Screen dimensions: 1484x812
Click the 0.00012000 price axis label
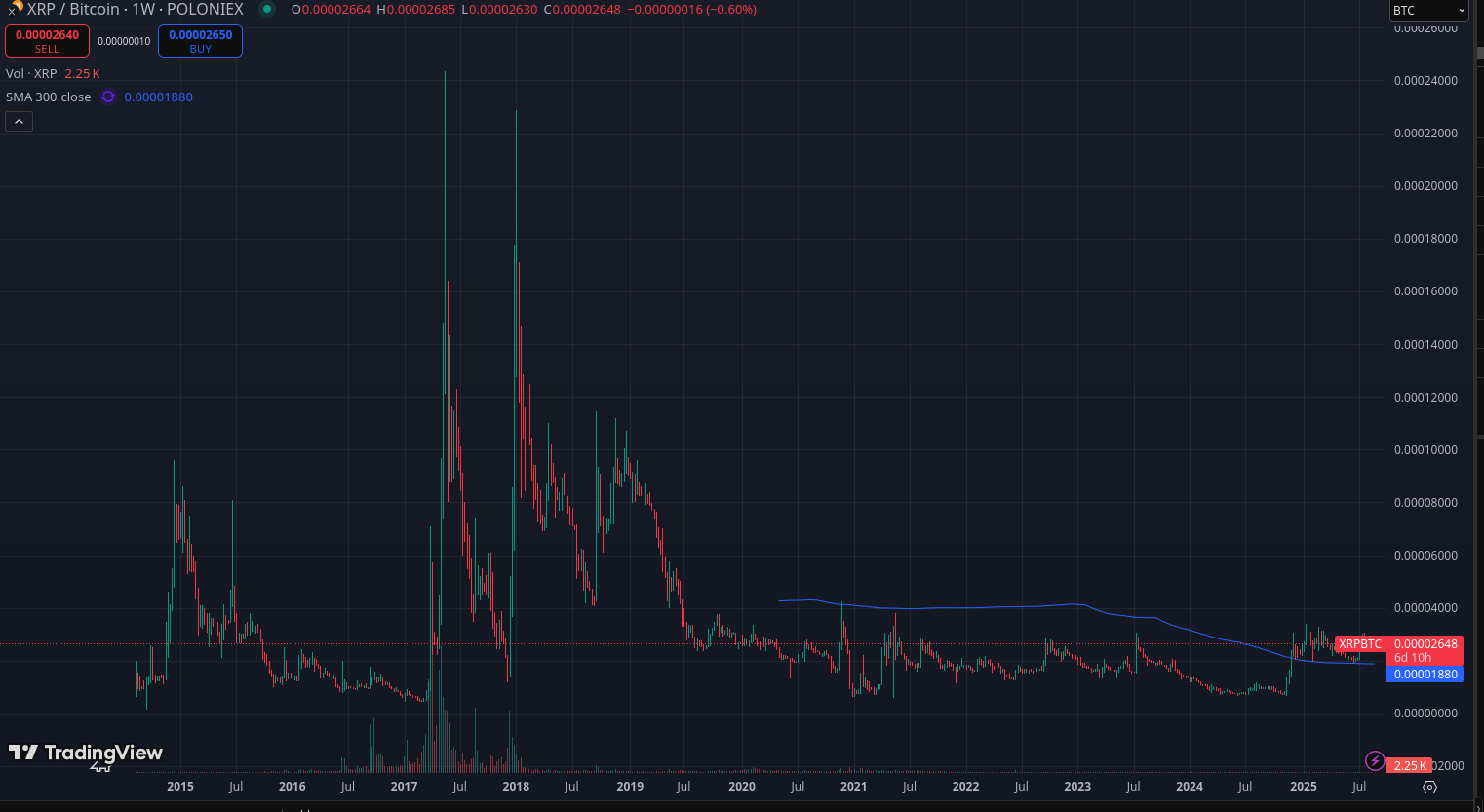[x=1425, y=398]
